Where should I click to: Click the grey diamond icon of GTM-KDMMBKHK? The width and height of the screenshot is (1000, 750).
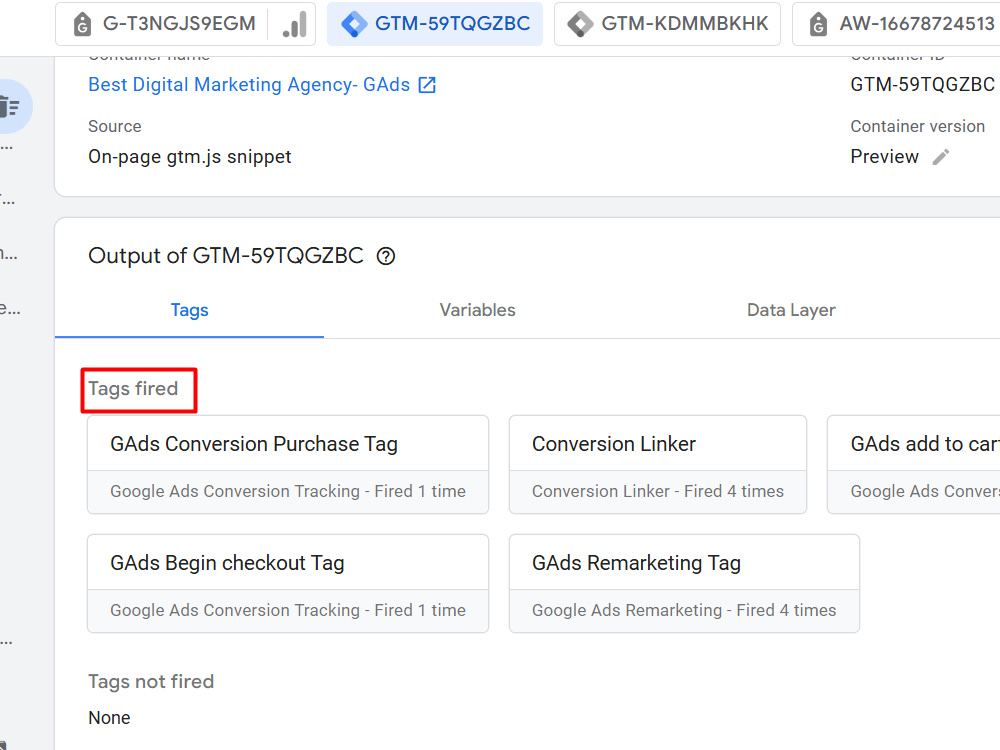coord(580,24)
